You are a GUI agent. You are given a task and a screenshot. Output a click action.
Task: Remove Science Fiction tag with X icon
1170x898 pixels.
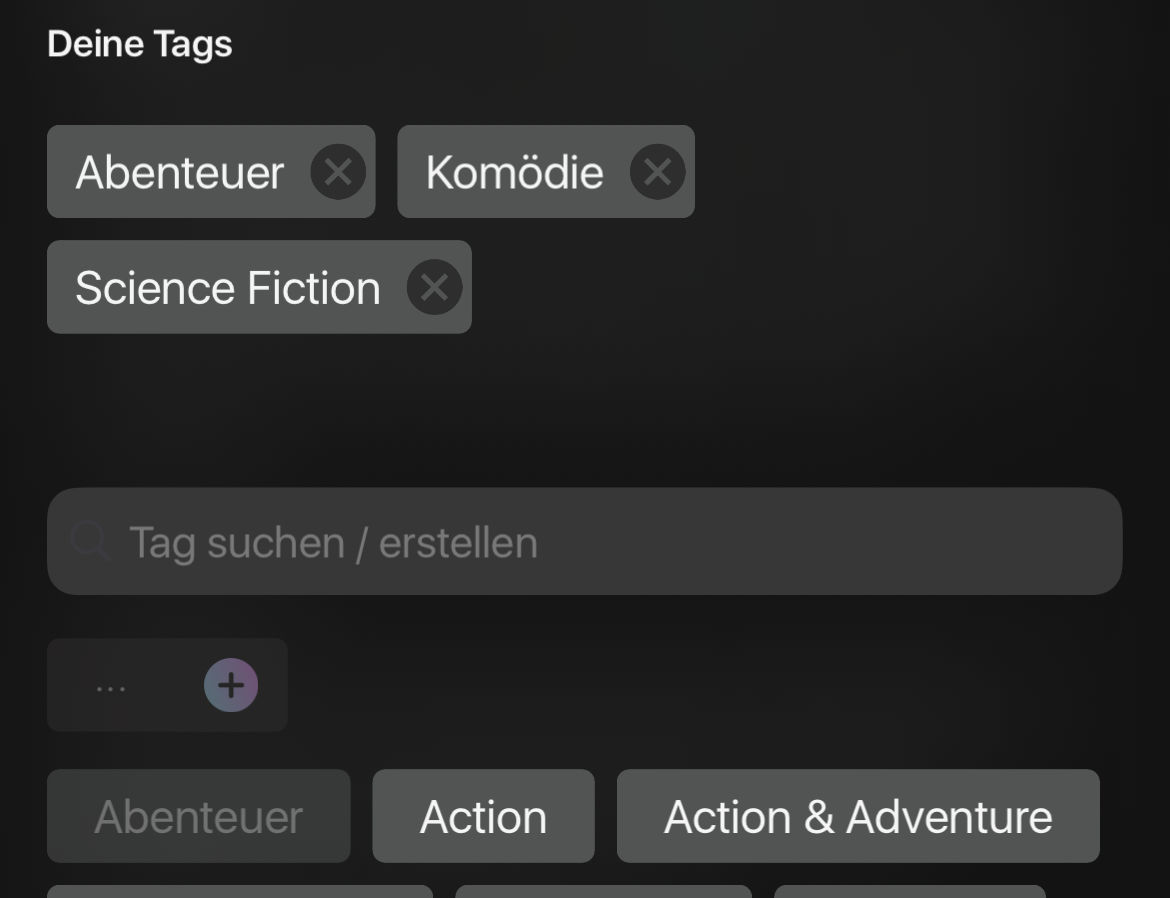click(x=434, y=288)
